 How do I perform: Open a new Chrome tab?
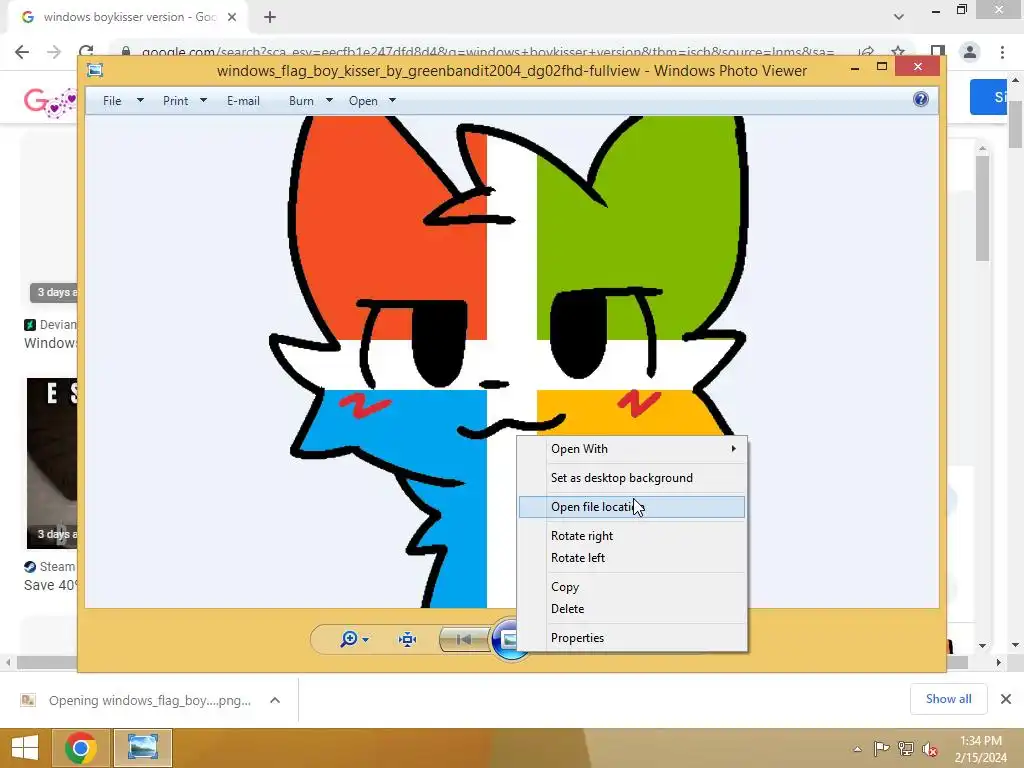tap(270, 17)
